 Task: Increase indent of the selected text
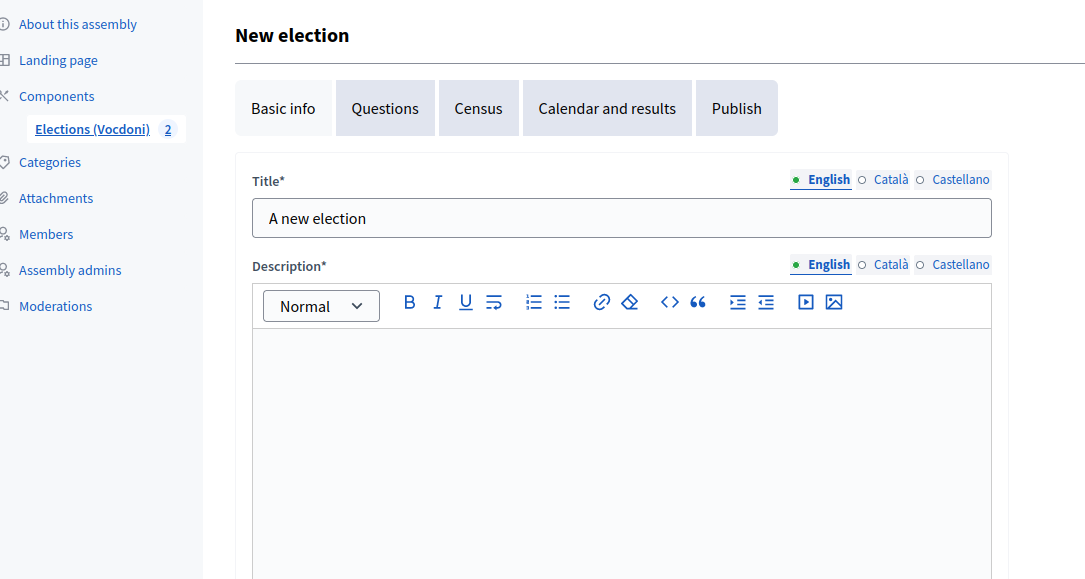click(x=738, y=302)
